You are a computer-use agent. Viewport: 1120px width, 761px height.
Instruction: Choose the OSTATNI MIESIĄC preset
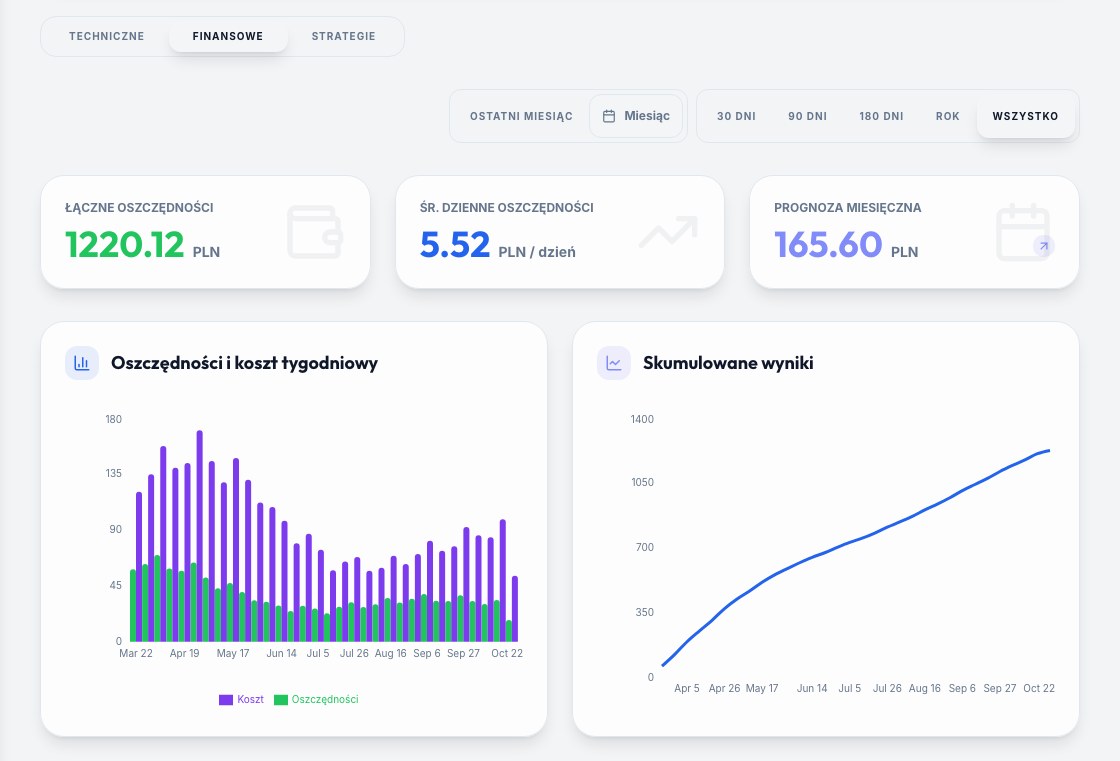coord(521,116)
